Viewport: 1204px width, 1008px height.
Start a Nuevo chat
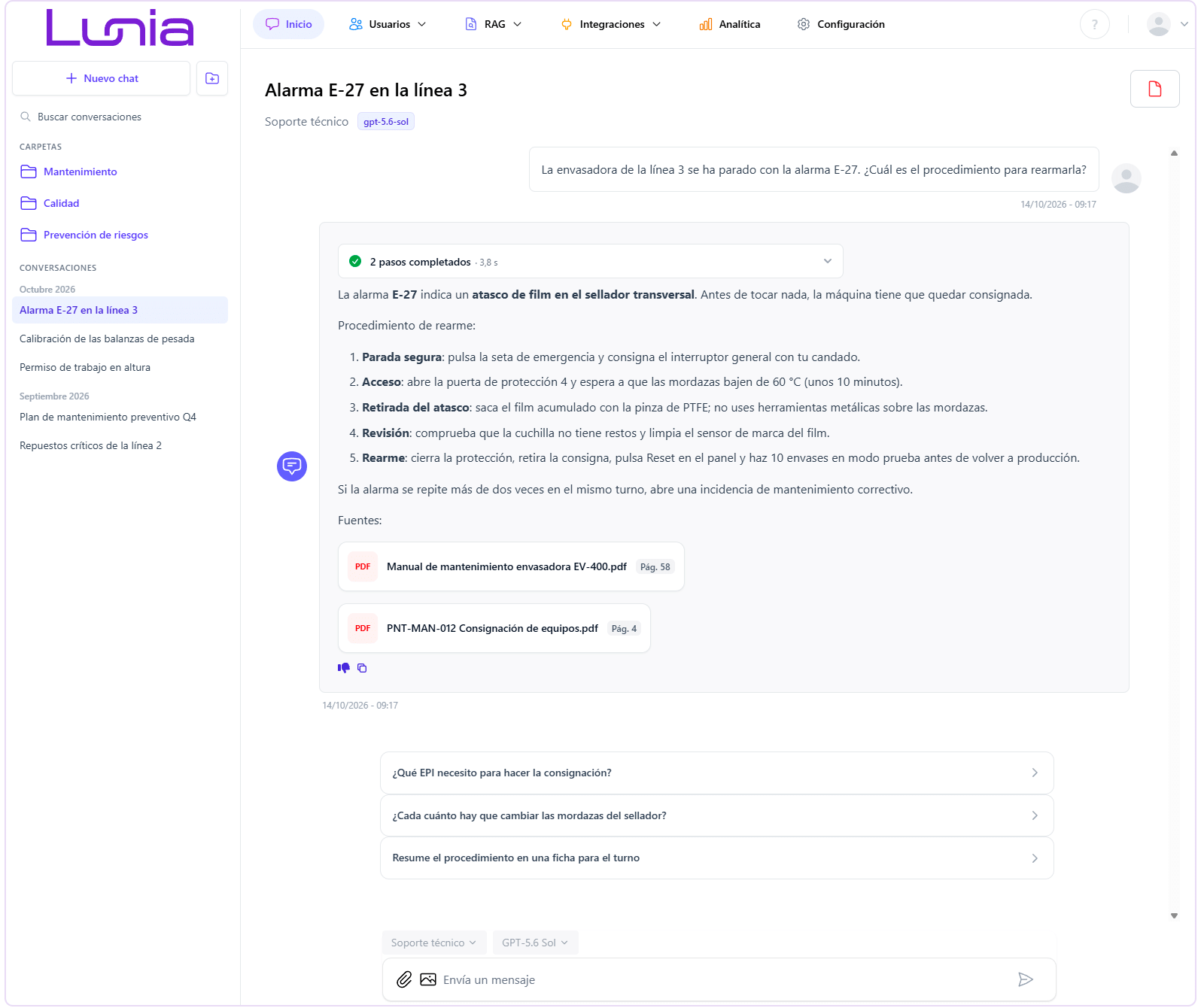[x=102, y=78]
